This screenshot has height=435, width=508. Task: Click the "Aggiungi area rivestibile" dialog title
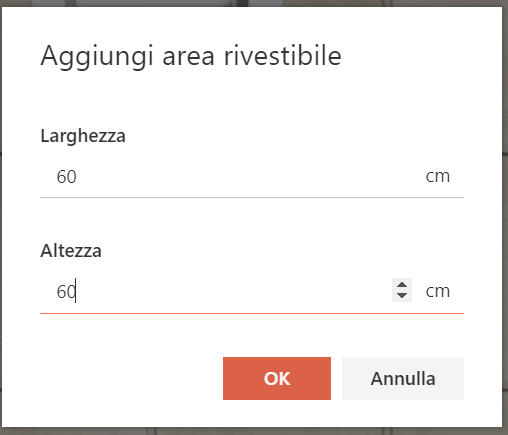(x=191, y=56)
